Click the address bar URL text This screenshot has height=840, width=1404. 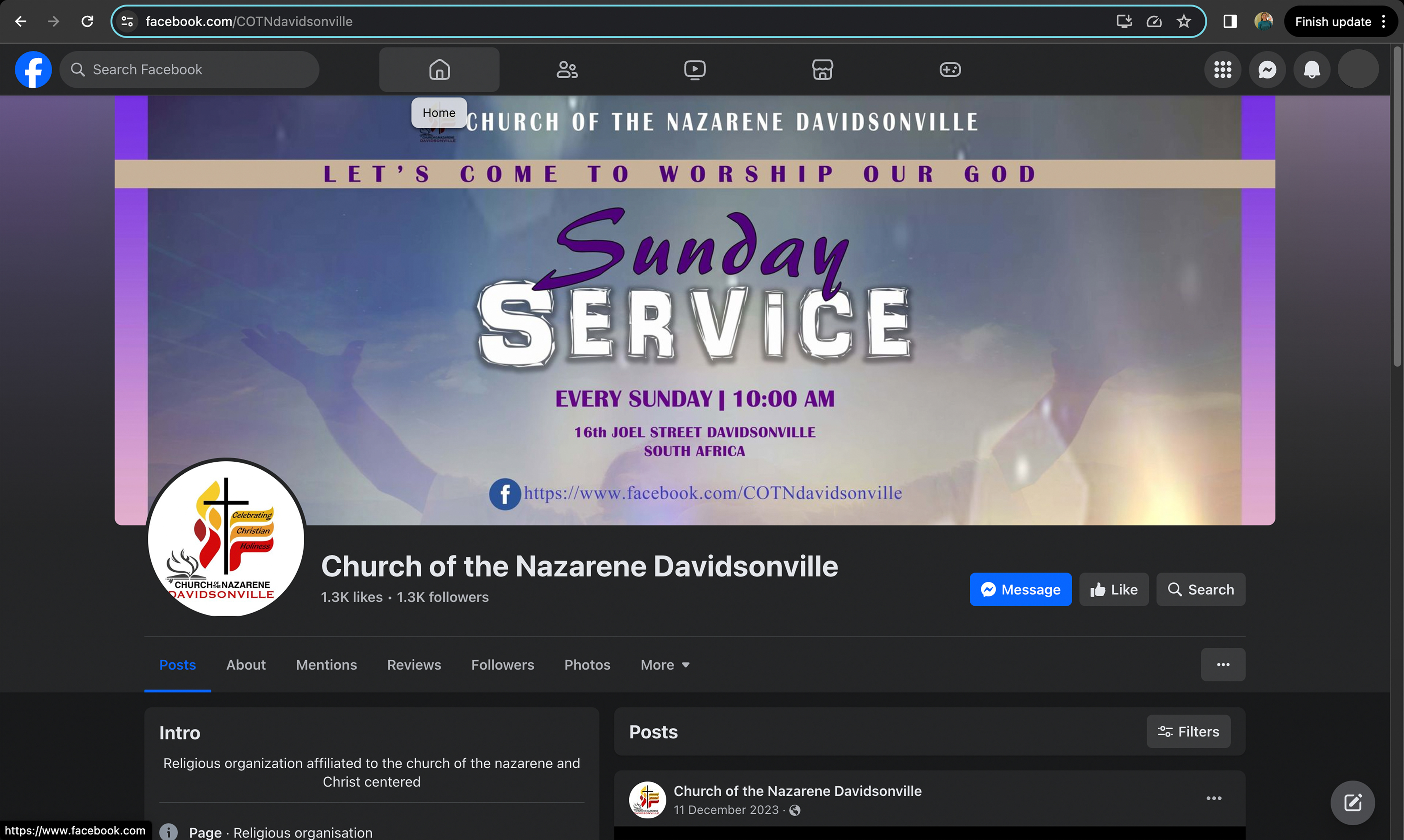[x=249, y=22]
